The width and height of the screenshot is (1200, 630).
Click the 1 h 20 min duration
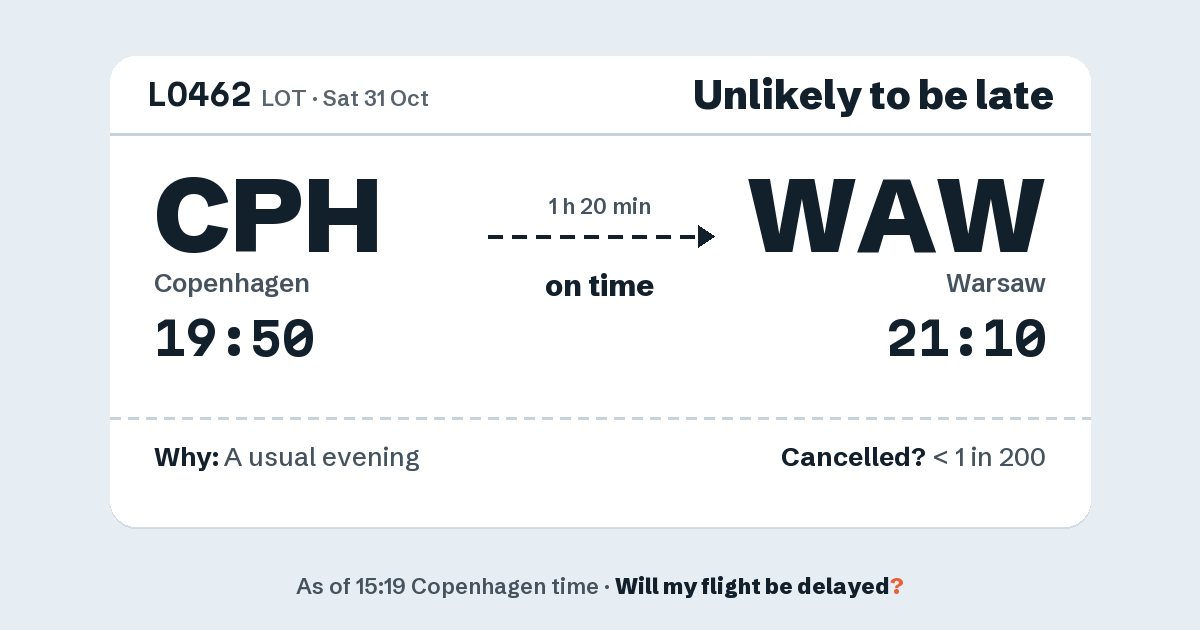point(599,207)
